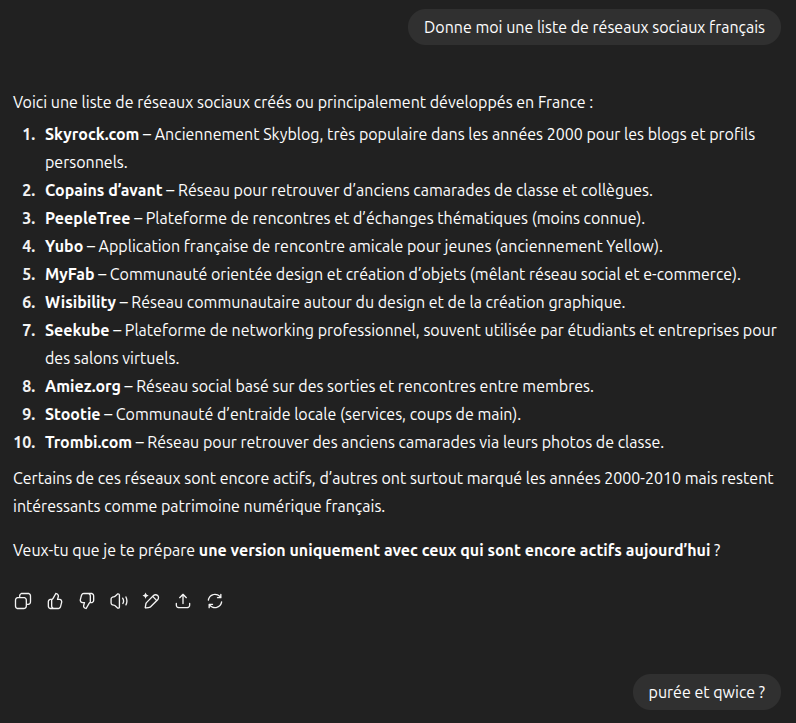The height and width of the screenshot is (723, 796).
Task: Click the Stootie entry name
Action: pyautogui.click(x=73, y=414)
